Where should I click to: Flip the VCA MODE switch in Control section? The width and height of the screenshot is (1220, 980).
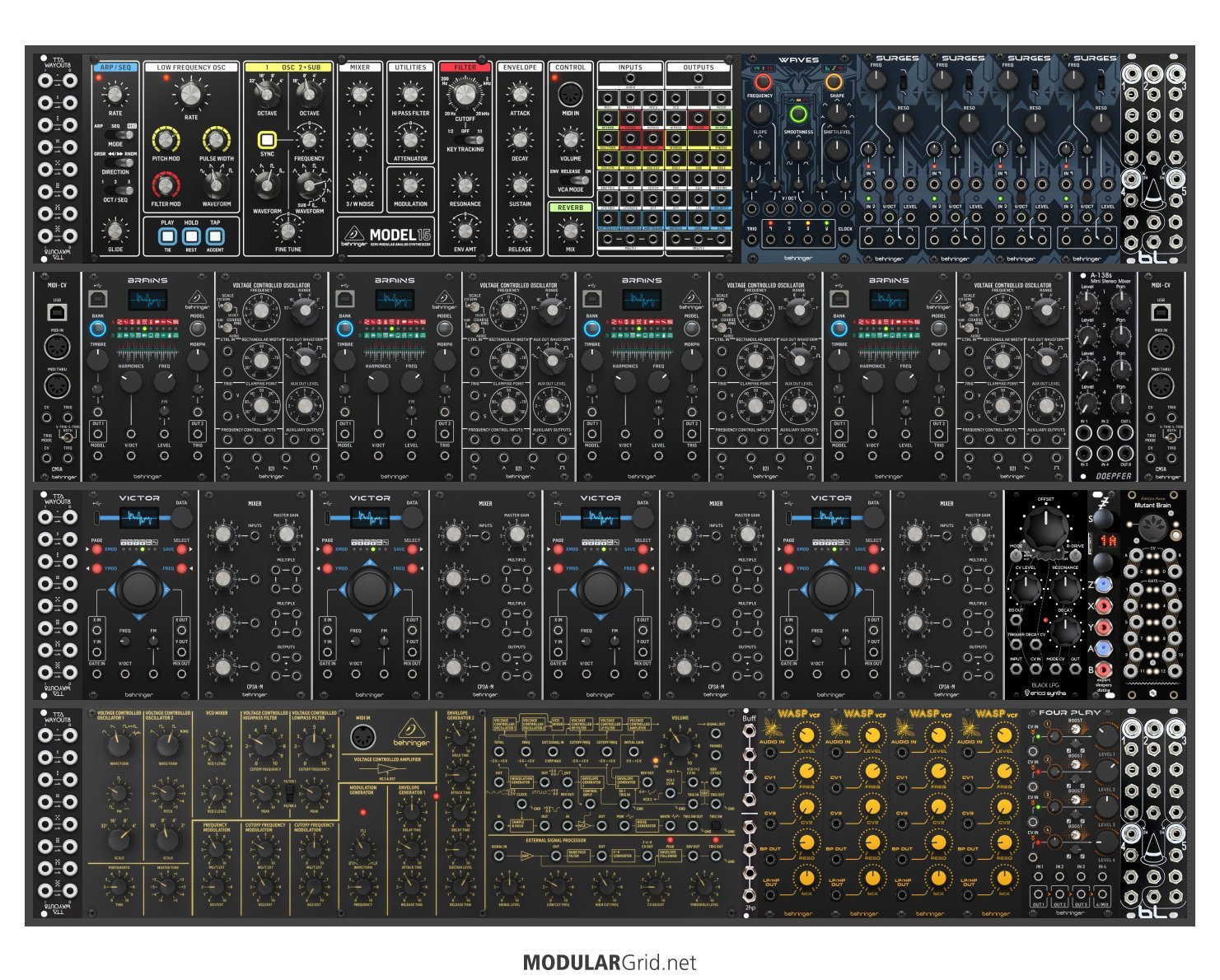pos(570,180)
